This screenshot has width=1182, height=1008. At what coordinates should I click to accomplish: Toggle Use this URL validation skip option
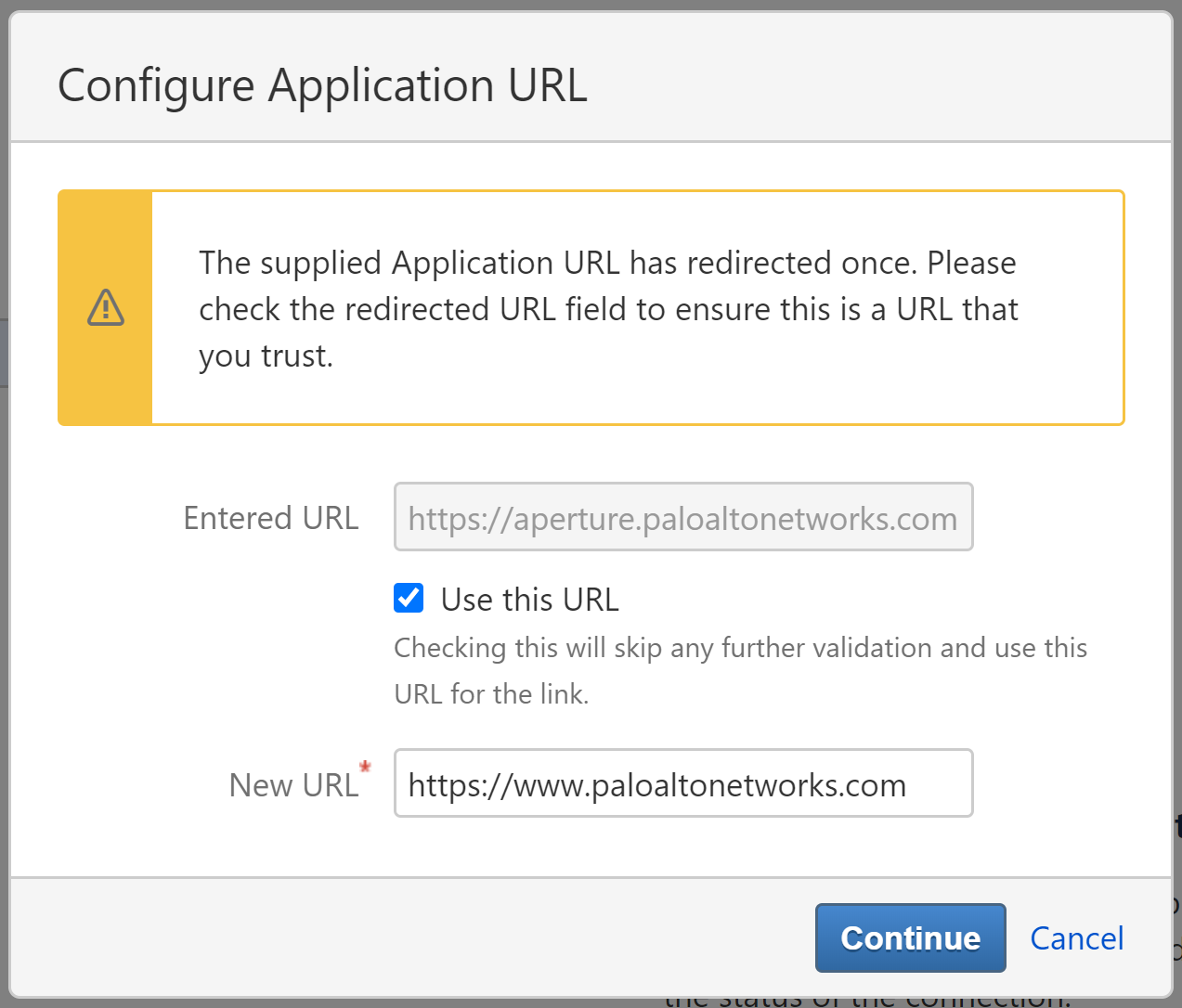408,598
